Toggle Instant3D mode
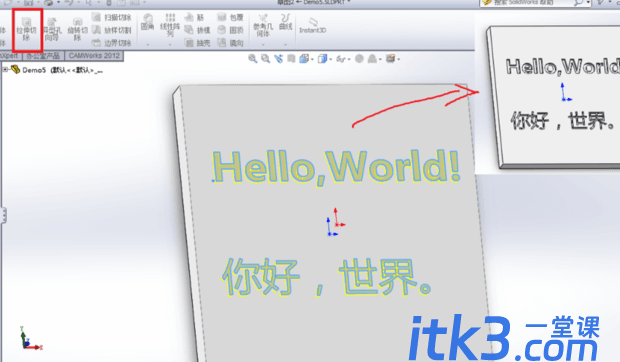The image size is (620, 362). point(313,26)
